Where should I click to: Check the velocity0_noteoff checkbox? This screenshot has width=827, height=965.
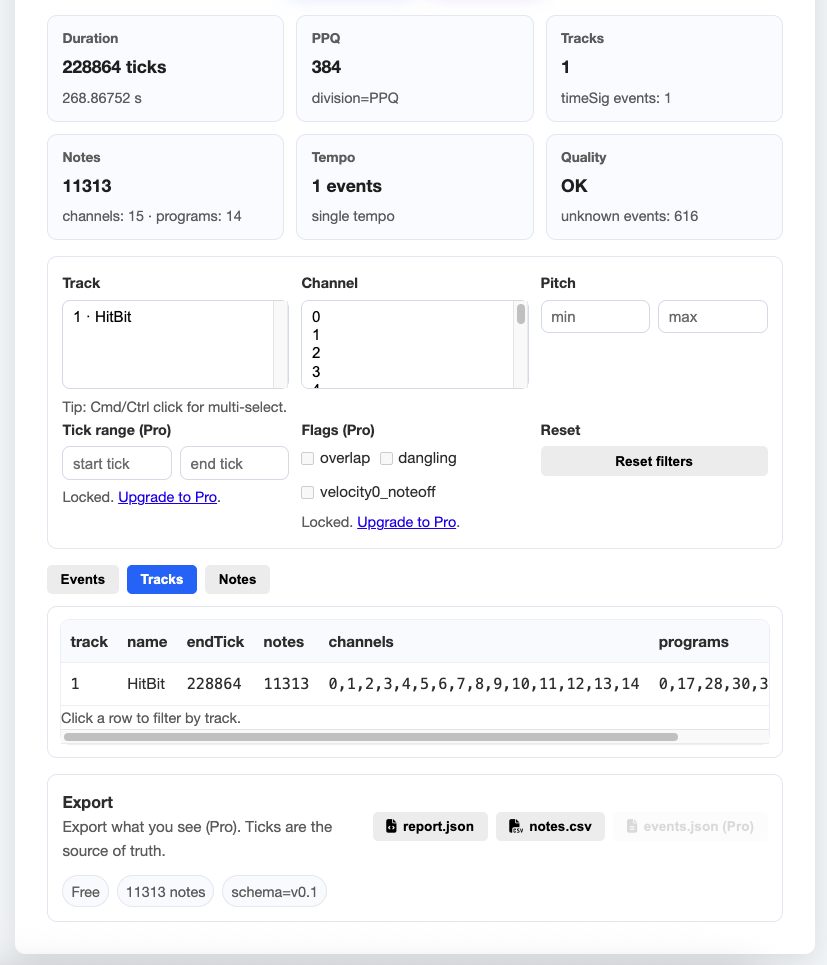tap(308, 492)
